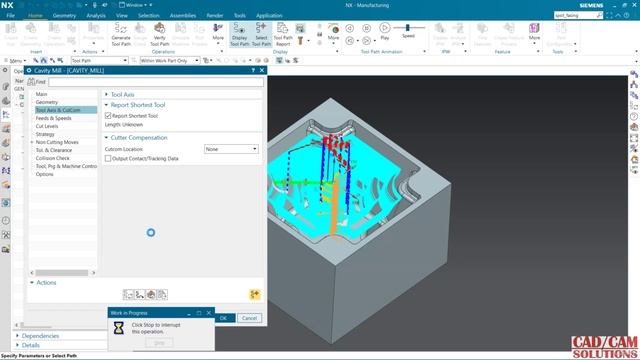This screenshot has height=360, width=640.
Task: Select Main in the dialog navigation list
Action: coord(41,94)
